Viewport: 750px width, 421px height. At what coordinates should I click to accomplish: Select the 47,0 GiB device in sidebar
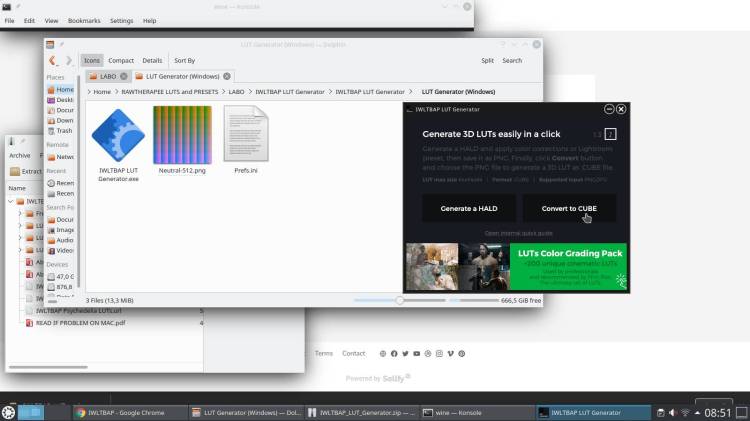pos(61,277)
